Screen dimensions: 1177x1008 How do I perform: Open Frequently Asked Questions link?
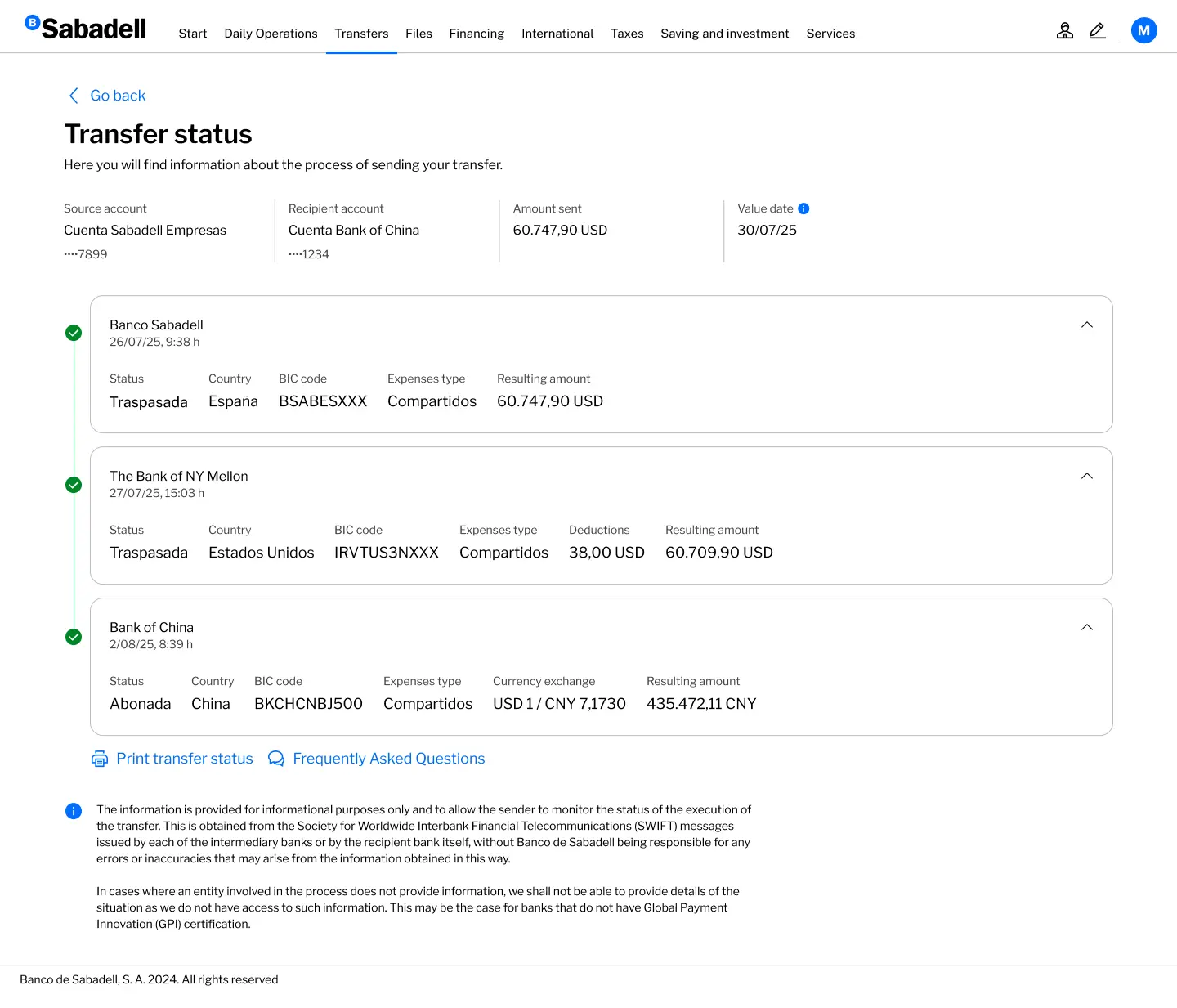tap(389, 759)
